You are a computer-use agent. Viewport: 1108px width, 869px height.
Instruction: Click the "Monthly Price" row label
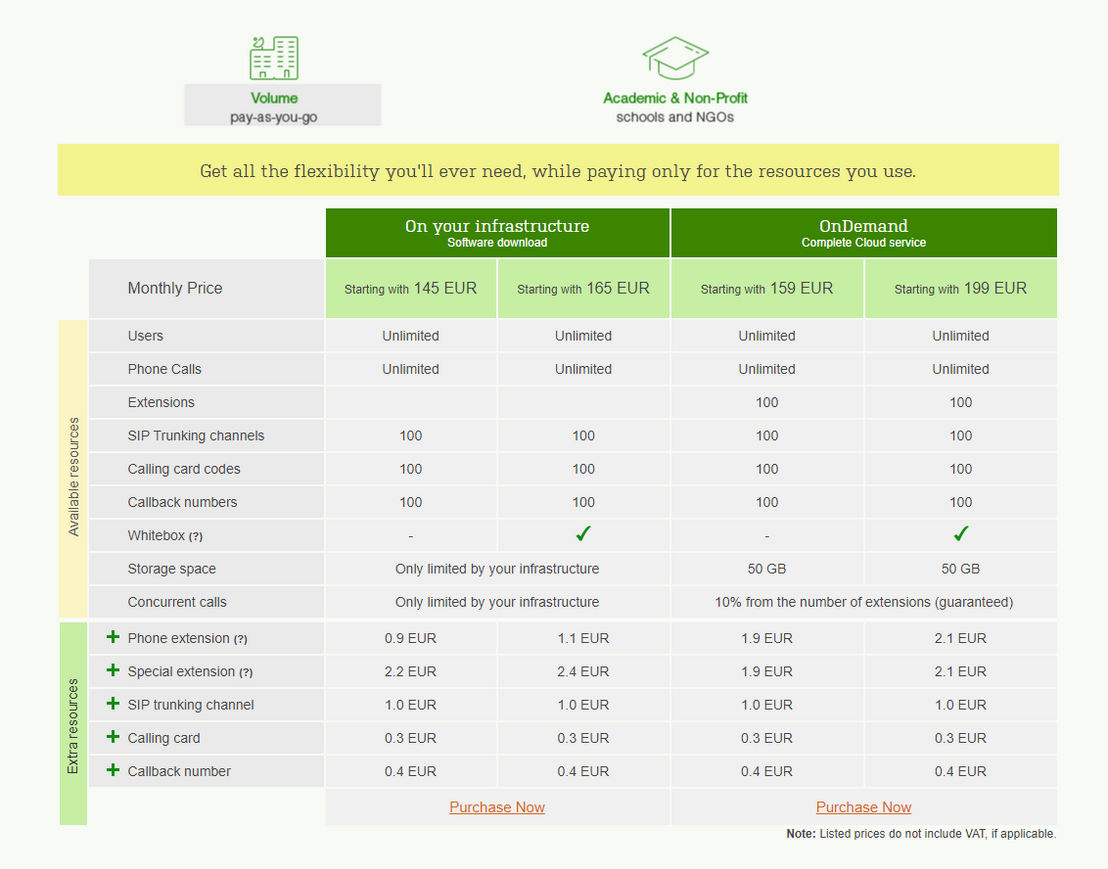pos(175,288)
